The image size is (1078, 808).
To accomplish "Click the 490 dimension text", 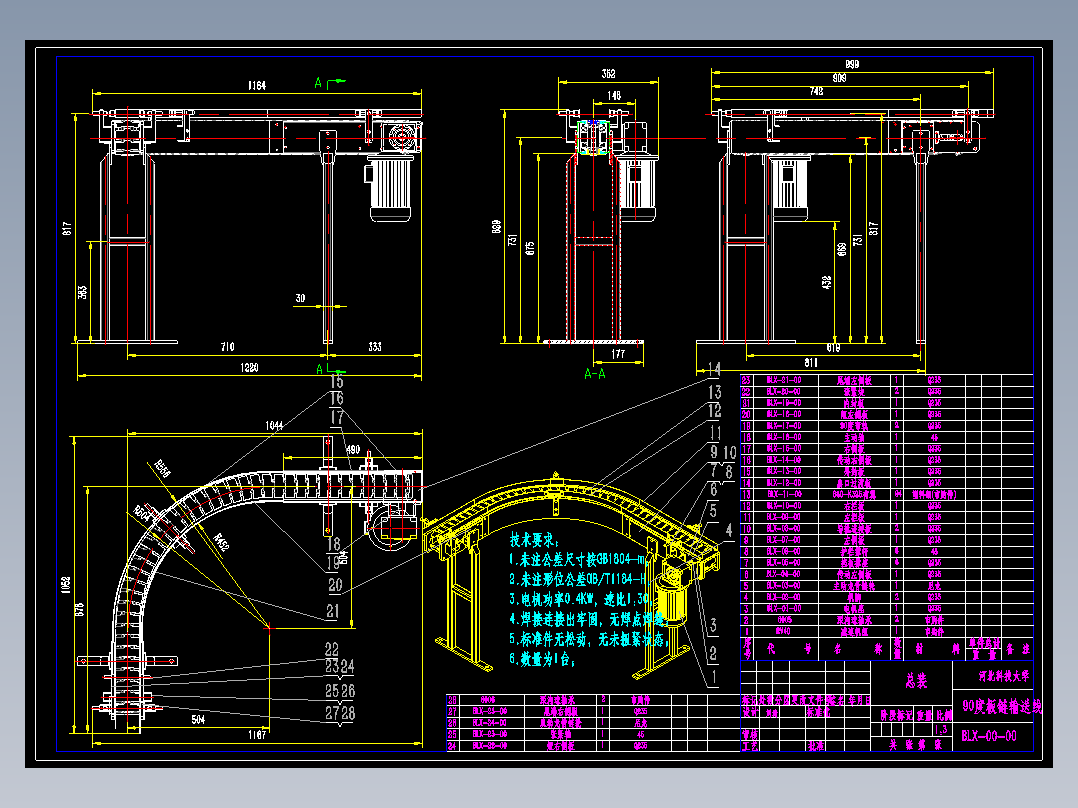I will (353, 449).
